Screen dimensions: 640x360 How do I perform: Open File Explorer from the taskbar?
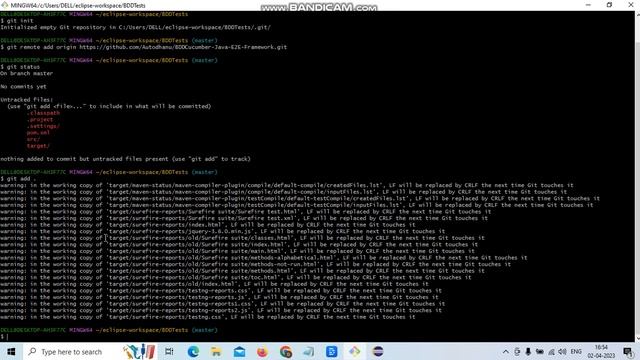point(216,351)
